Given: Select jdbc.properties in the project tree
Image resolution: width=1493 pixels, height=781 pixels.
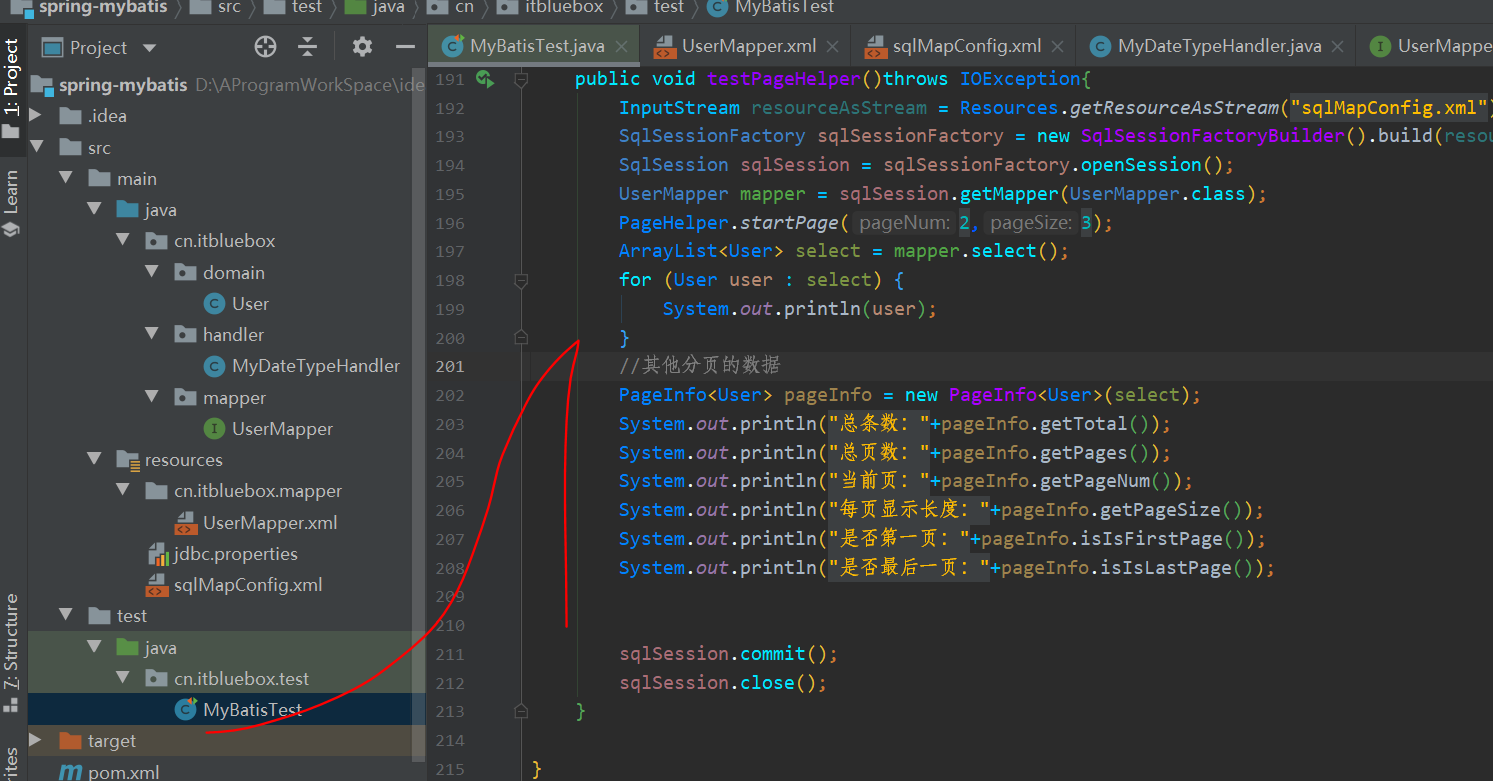Looking at the screenshot, I should coord(236,554).
